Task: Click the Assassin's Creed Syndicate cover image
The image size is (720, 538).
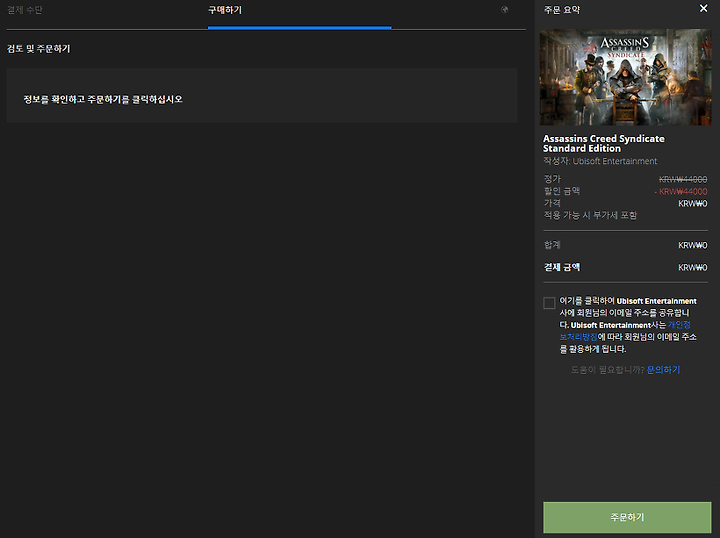Action: 625,77
